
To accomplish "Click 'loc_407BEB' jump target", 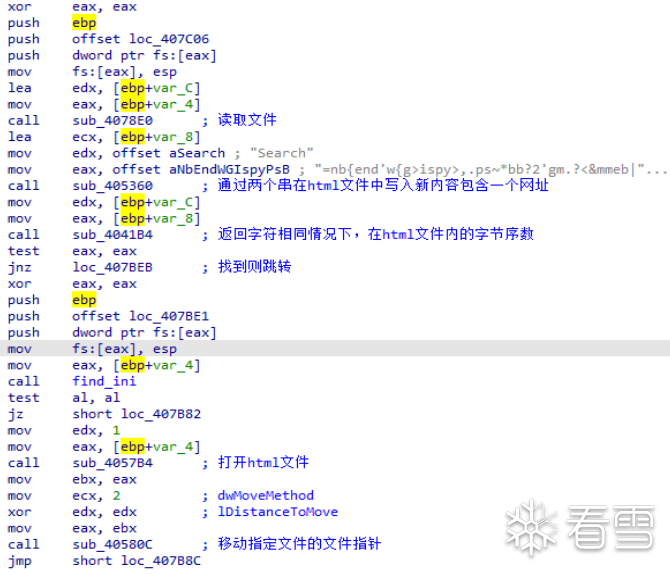I will tap(112, 267).
